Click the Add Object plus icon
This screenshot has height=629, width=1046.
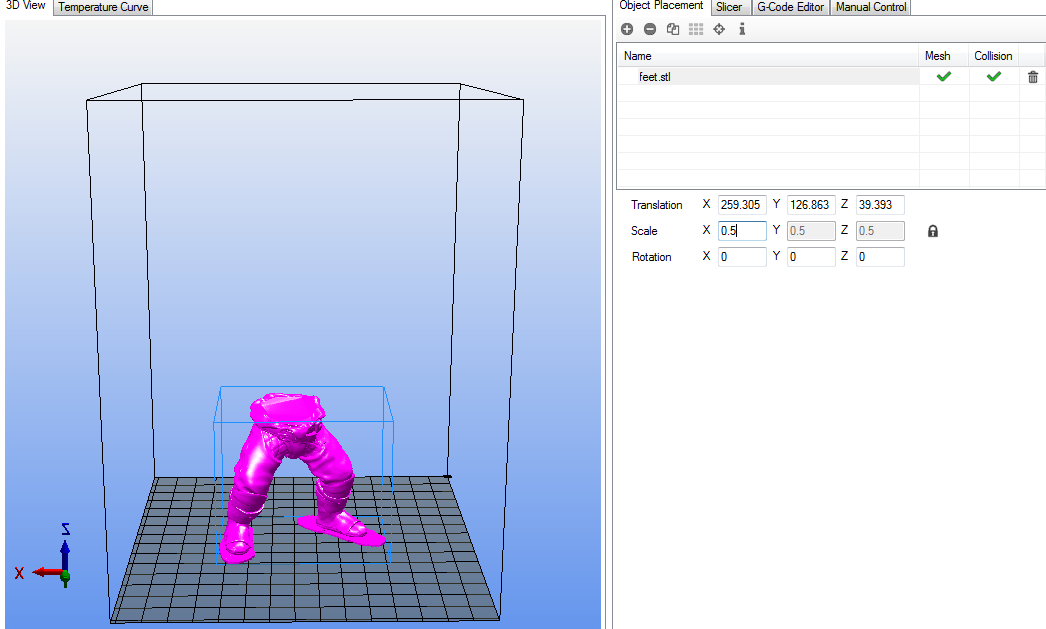click(x=627, y=29)
